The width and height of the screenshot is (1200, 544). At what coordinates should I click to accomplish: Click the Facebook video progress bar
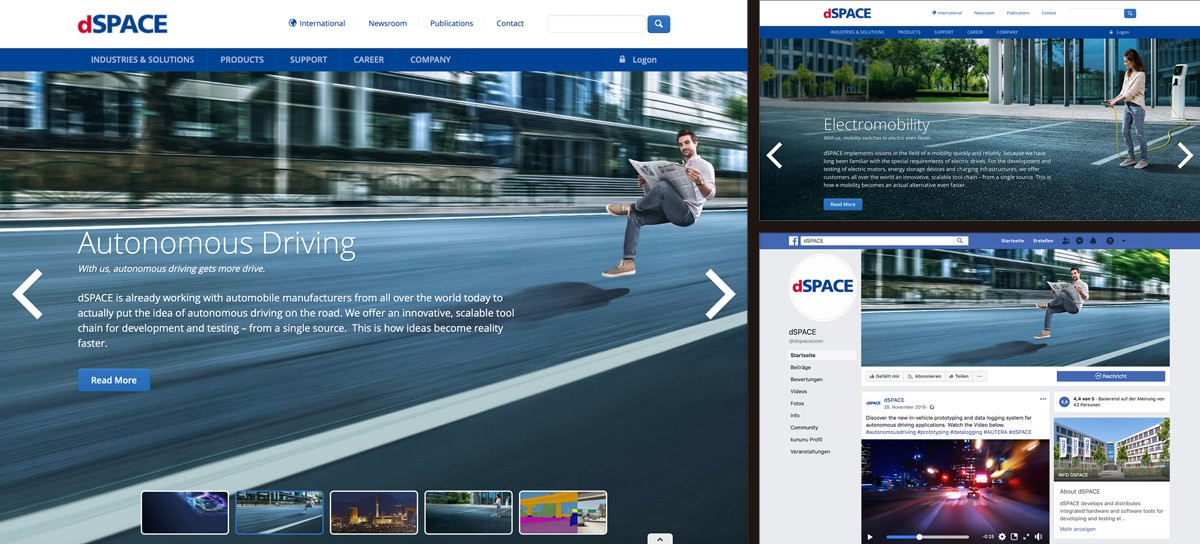(928, 537)
